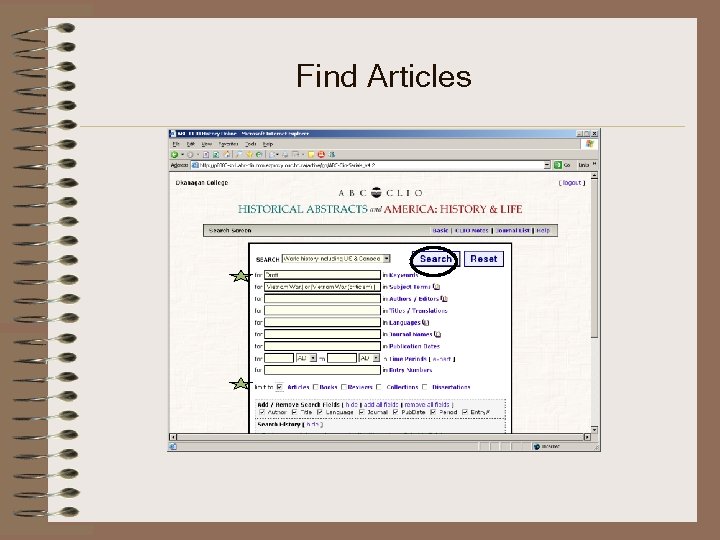Toggle the Language search field checkbox
Image resolution: width=720 pixels, height=540 pixels.
pos(320,412)
